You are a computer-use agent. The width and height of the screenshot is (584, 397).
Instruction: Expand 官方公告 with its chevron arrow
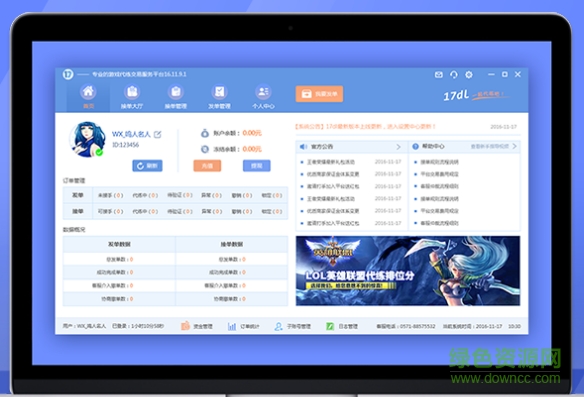(398, 147)
